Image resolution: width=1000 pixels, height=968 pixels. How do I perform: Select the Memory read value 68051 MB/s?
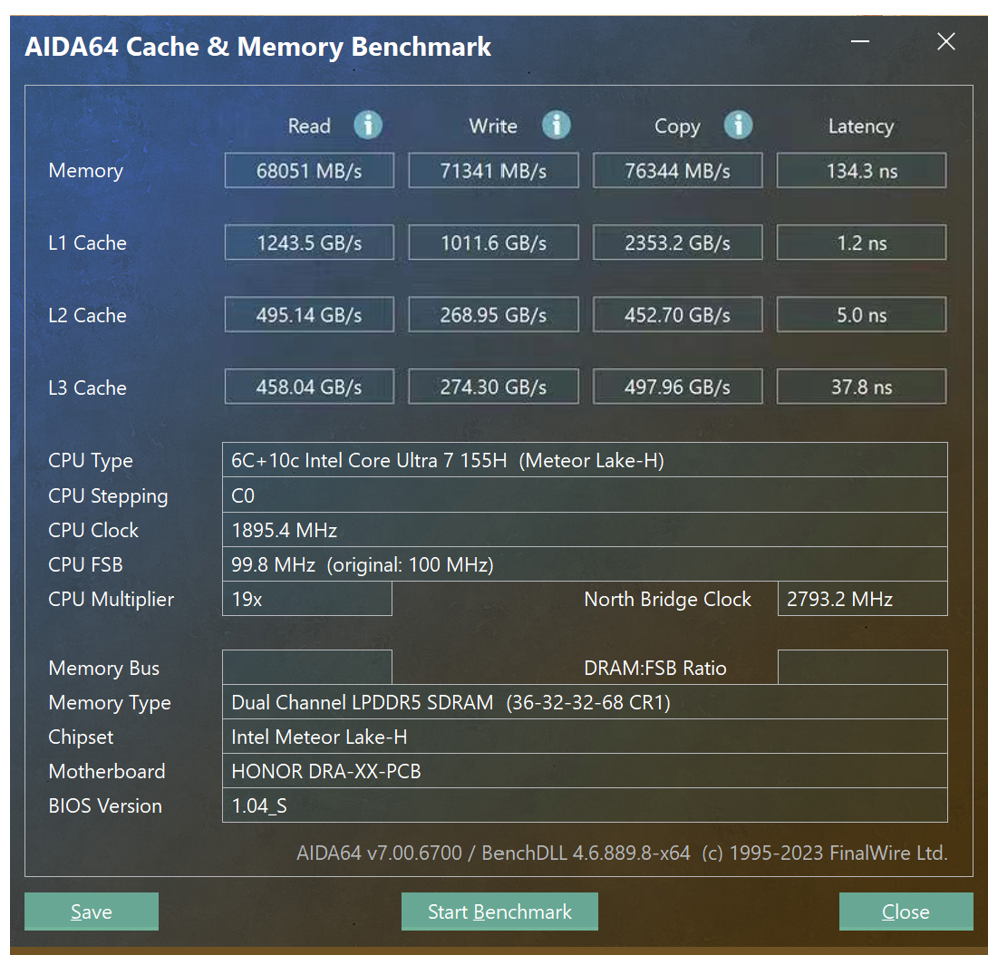309,170
